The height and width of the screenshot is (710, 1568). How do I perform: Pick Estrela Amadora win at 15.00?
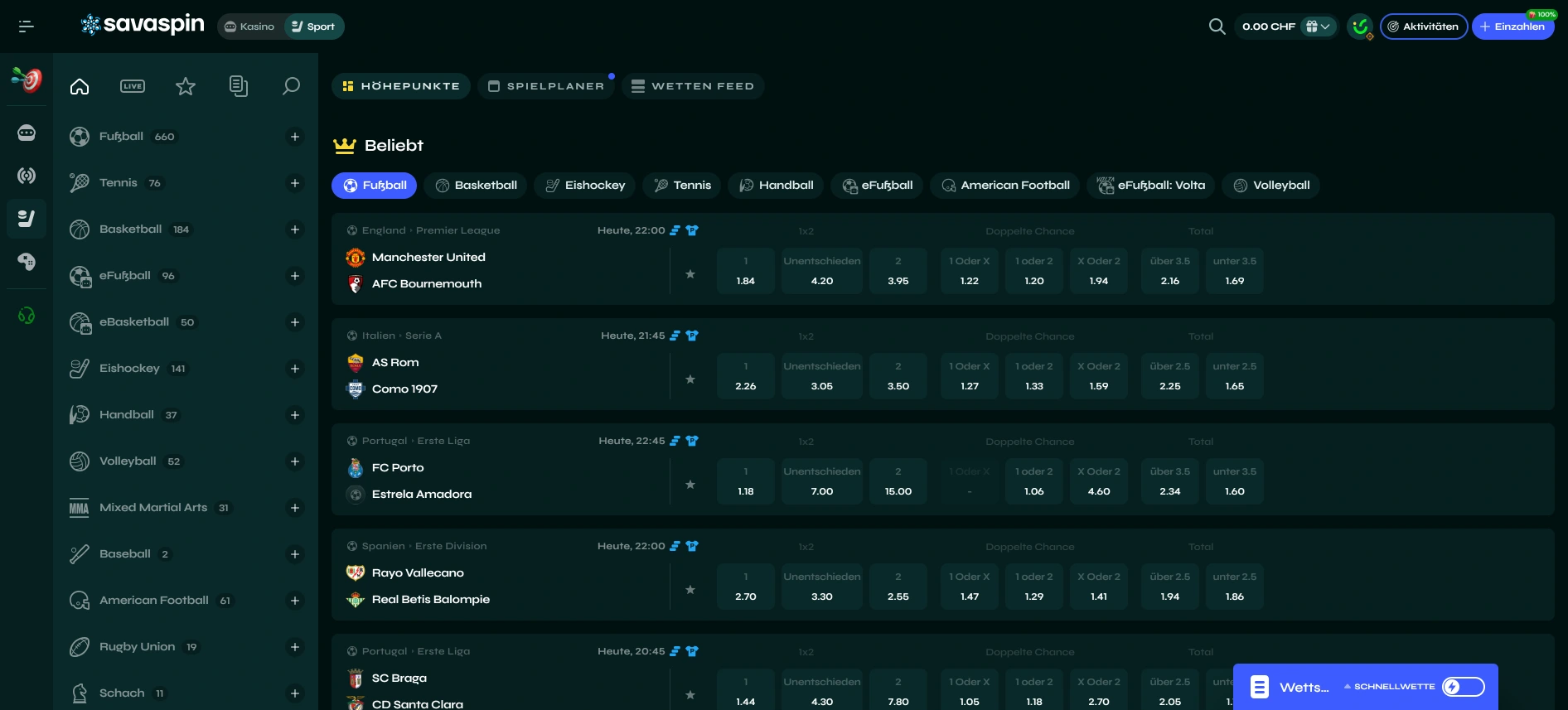(x=898, y=482)
